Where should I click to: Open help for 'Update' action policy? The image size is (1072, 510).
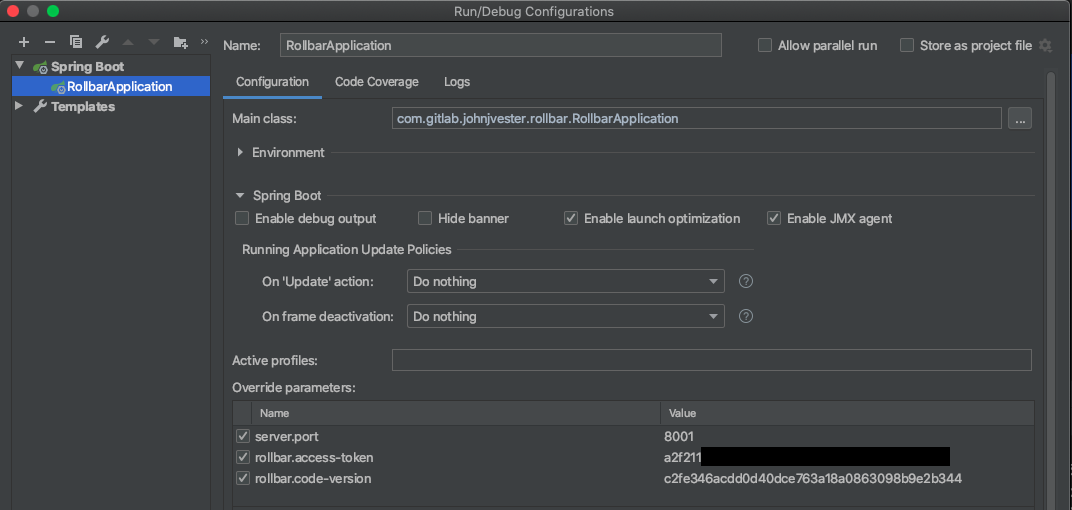pos(745,281)
